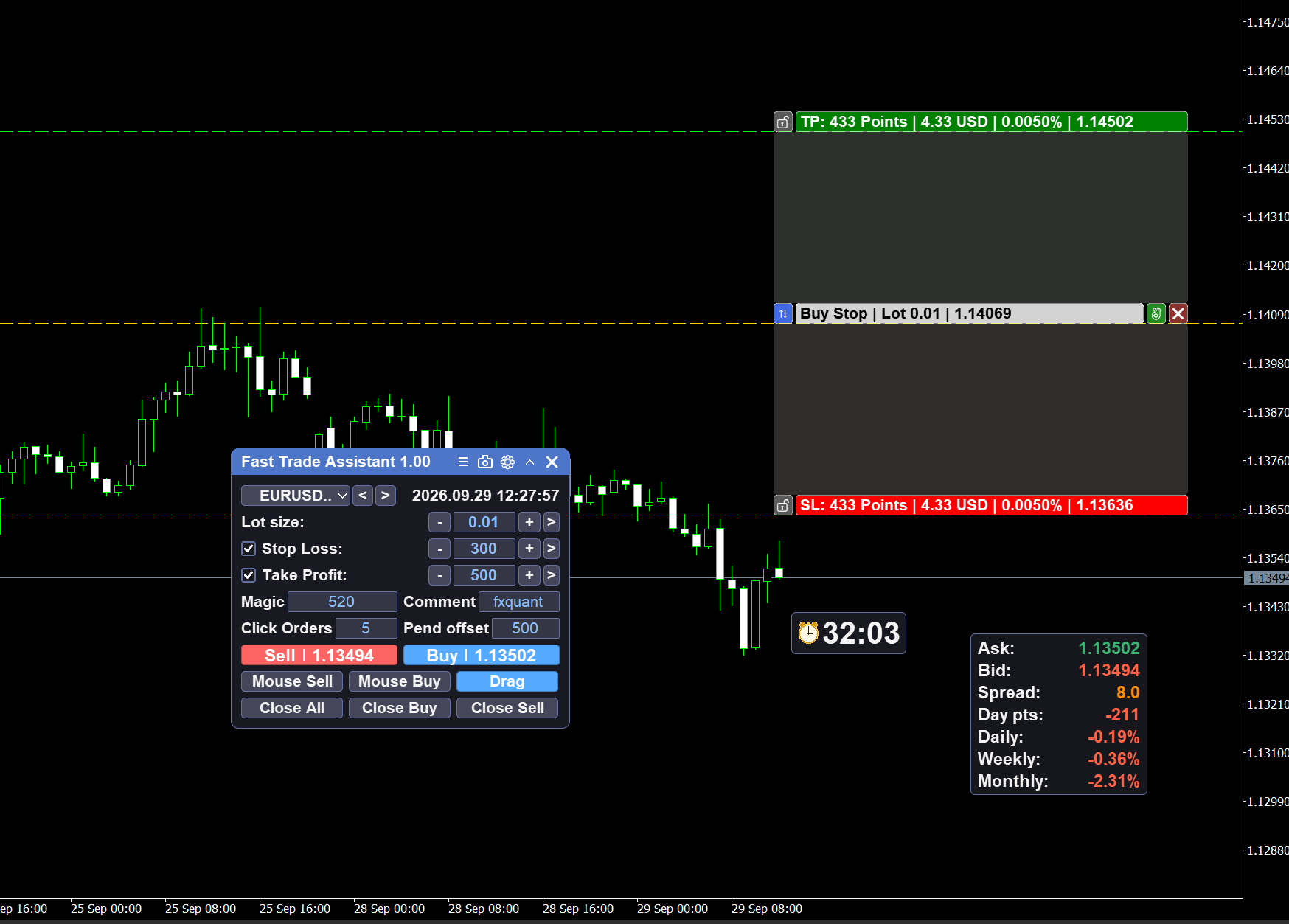The height and width of the screenshot is (924, 1289).
Task: Click the green TP label bar
Action: click(x=992, y=122)
